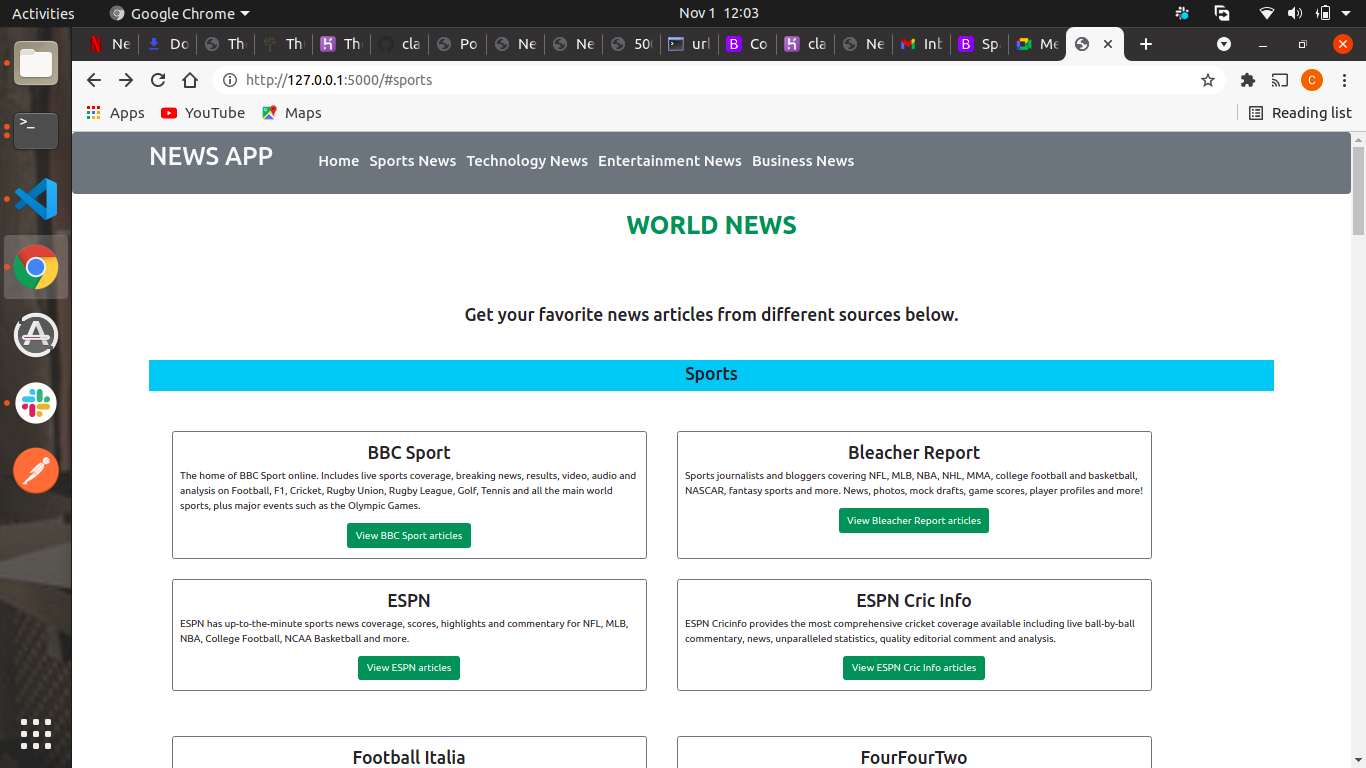Viewport: 1366px width, 768px height.
Task: Click the 'Football Italia' card title
Action: click(x=409, y=758)
